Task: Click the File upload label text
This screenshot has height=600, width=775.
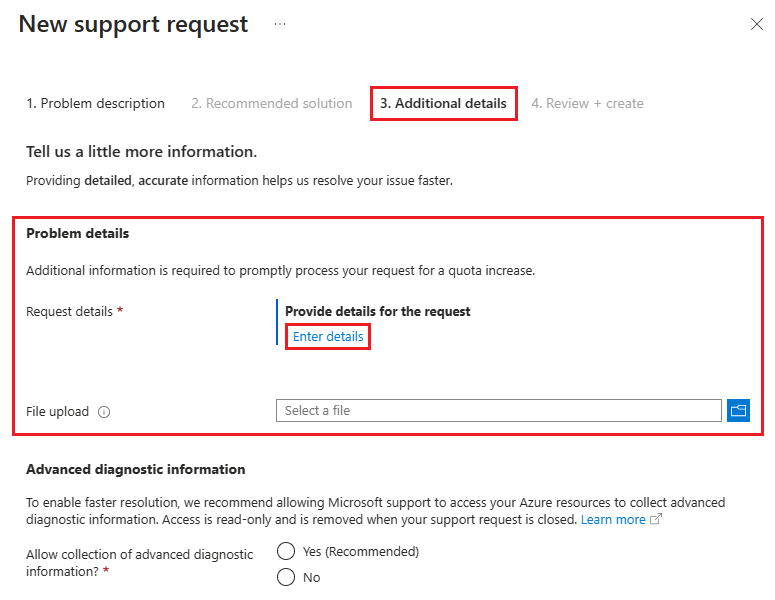Action: point(57,411)
